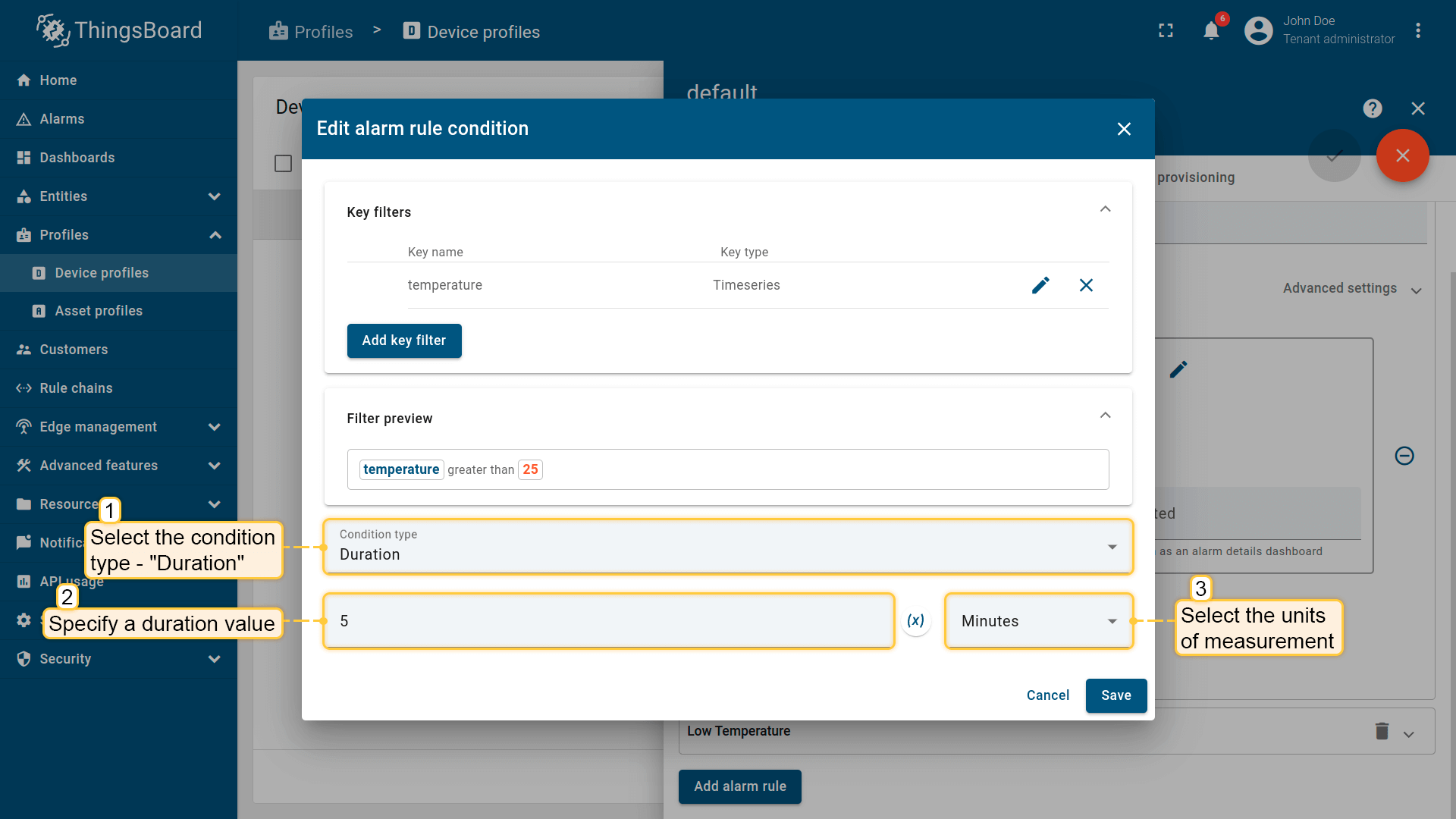Save the alarm rule condition
Viewport: 1456px width, 819px height.
pos(1116,695)
